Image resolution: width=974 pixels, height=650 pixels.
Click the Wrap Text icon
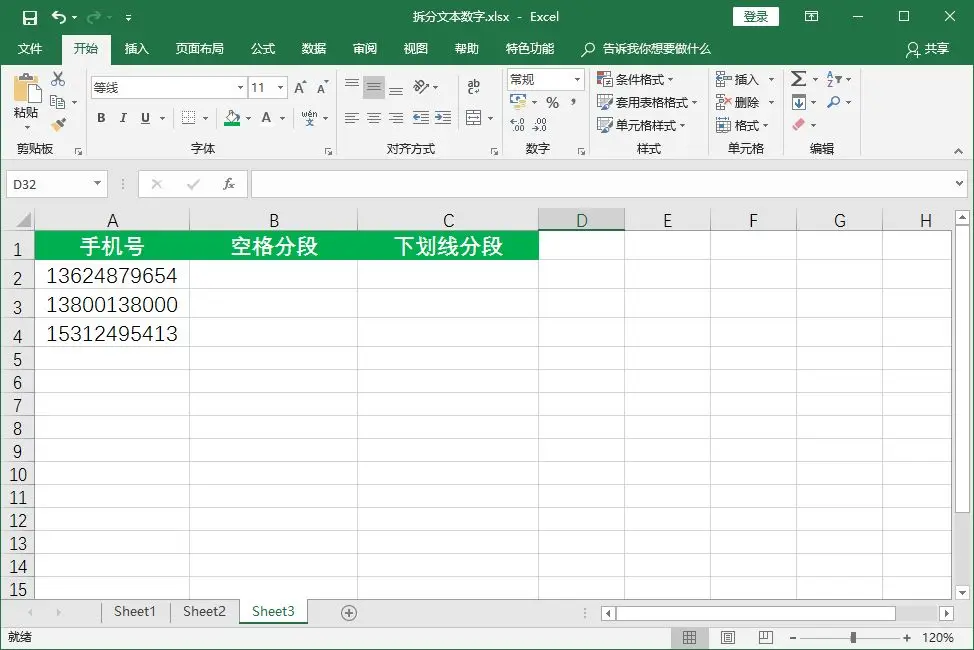coord(474,87)
